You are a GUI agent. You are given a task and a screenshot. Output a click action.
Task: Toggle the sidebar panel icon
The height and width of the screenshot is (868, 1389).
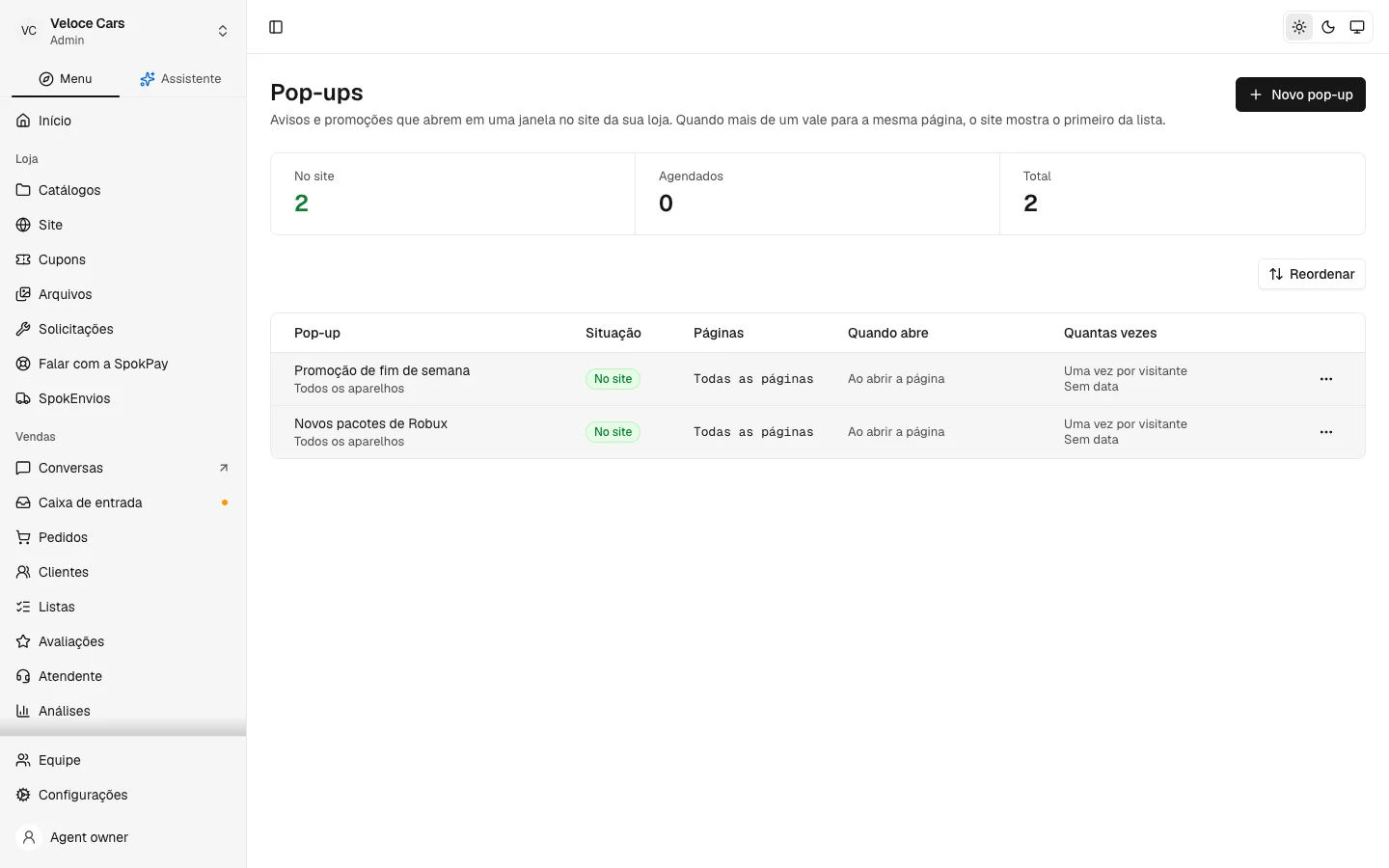[x=276, y=27]
